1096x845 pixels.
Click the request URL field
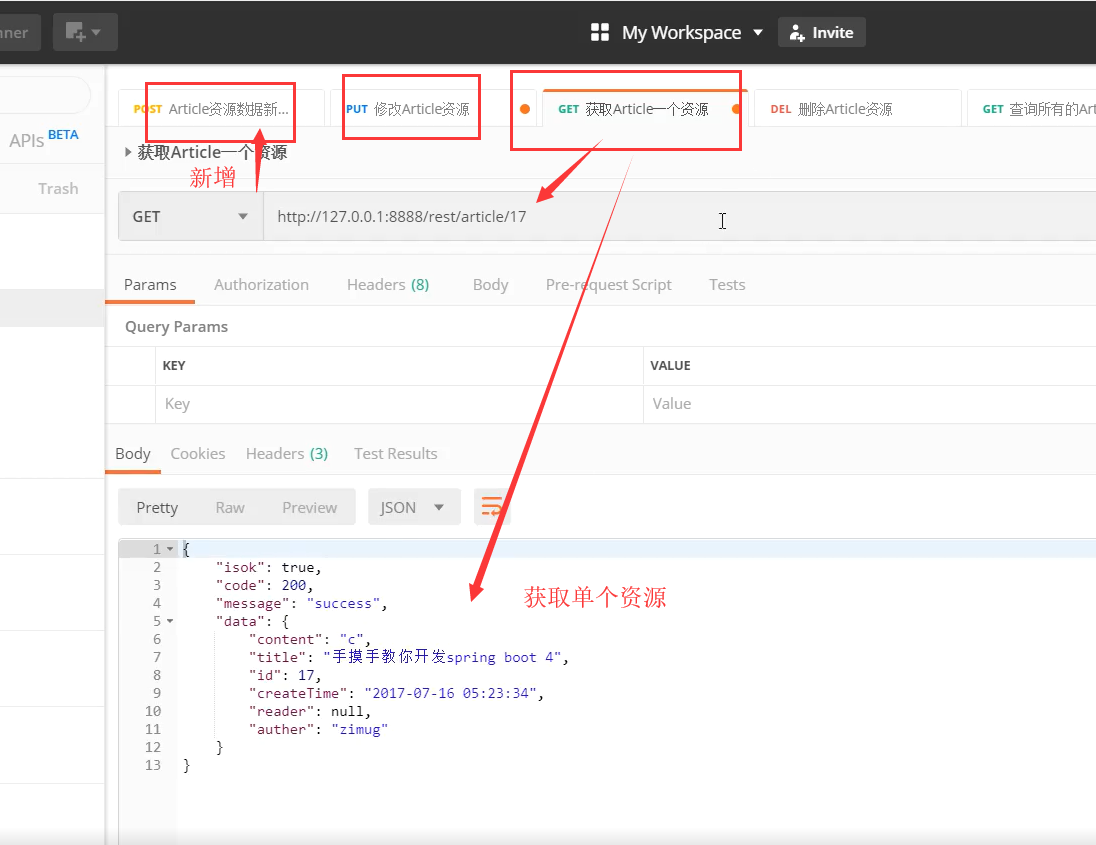[x=678, y=217]
